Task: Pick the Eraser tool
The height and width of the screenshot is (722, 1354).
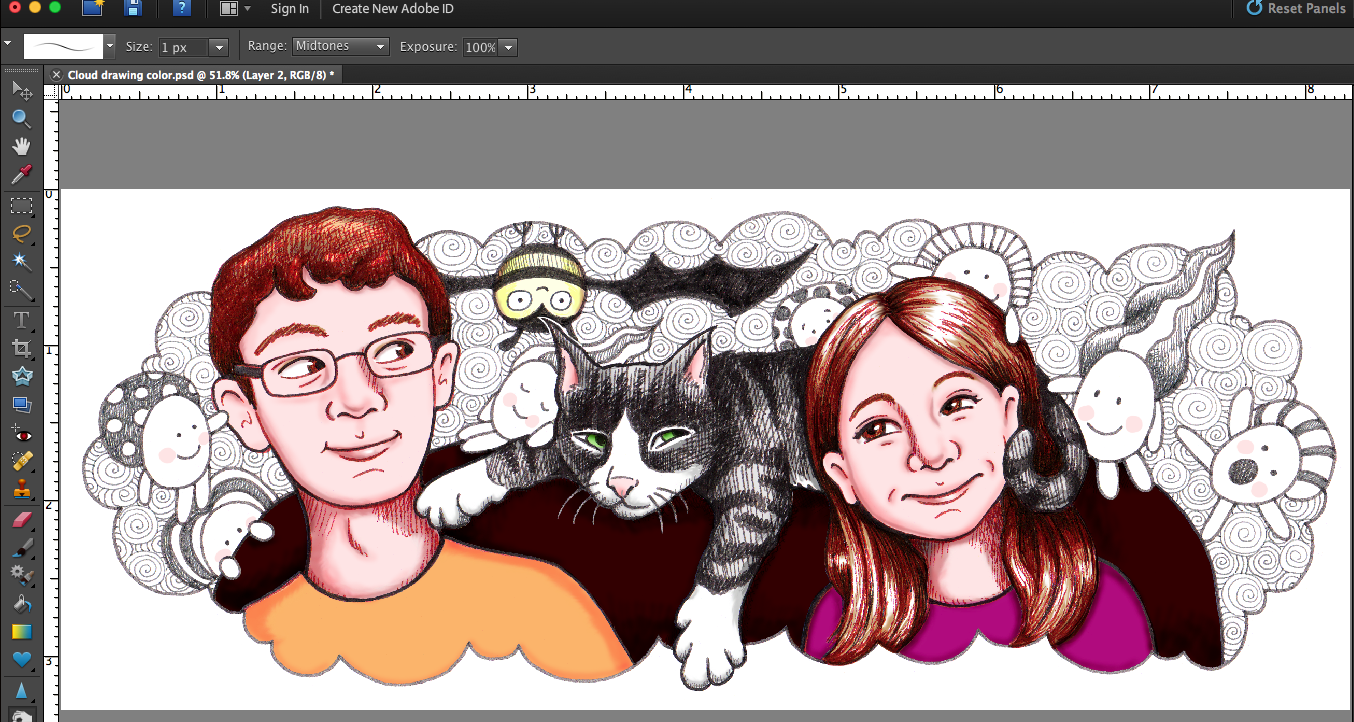Action: coord(21,519)
